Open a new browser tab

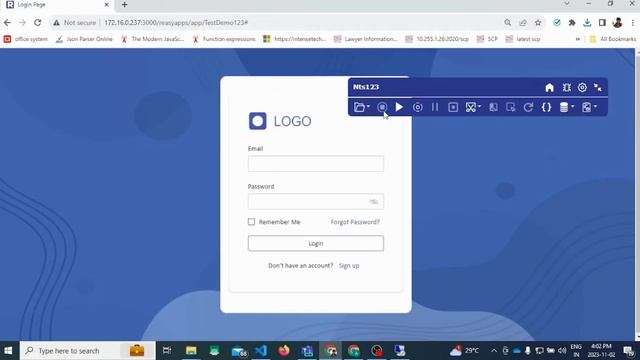pos(124,5)
